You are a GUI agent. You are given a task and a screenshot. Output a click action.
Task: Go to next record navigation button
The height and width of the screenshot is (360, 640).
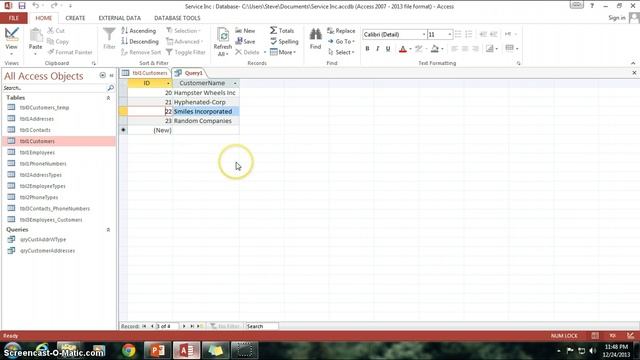184,326
